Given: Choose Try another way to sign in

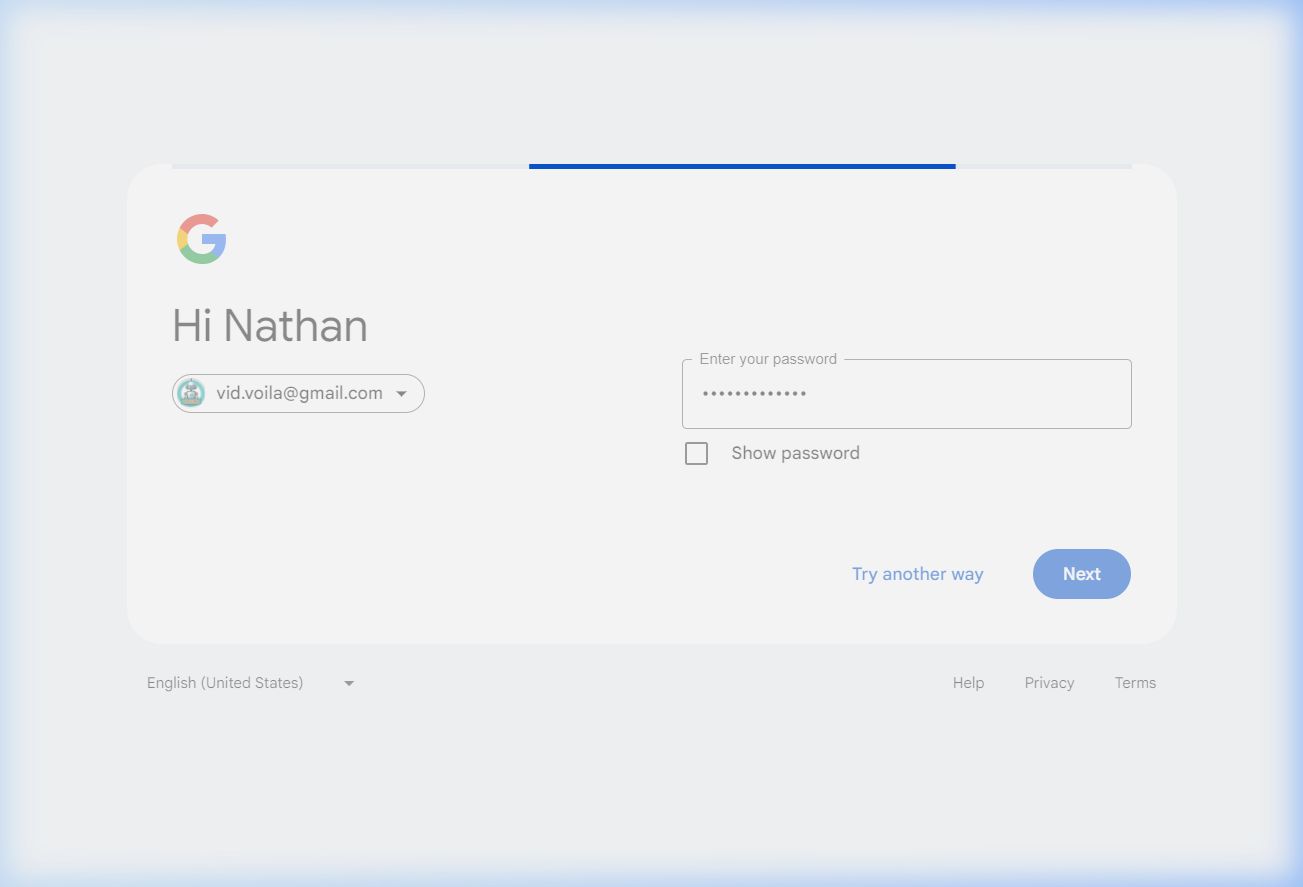Looking at the screenshot, I should click(917, 574).
